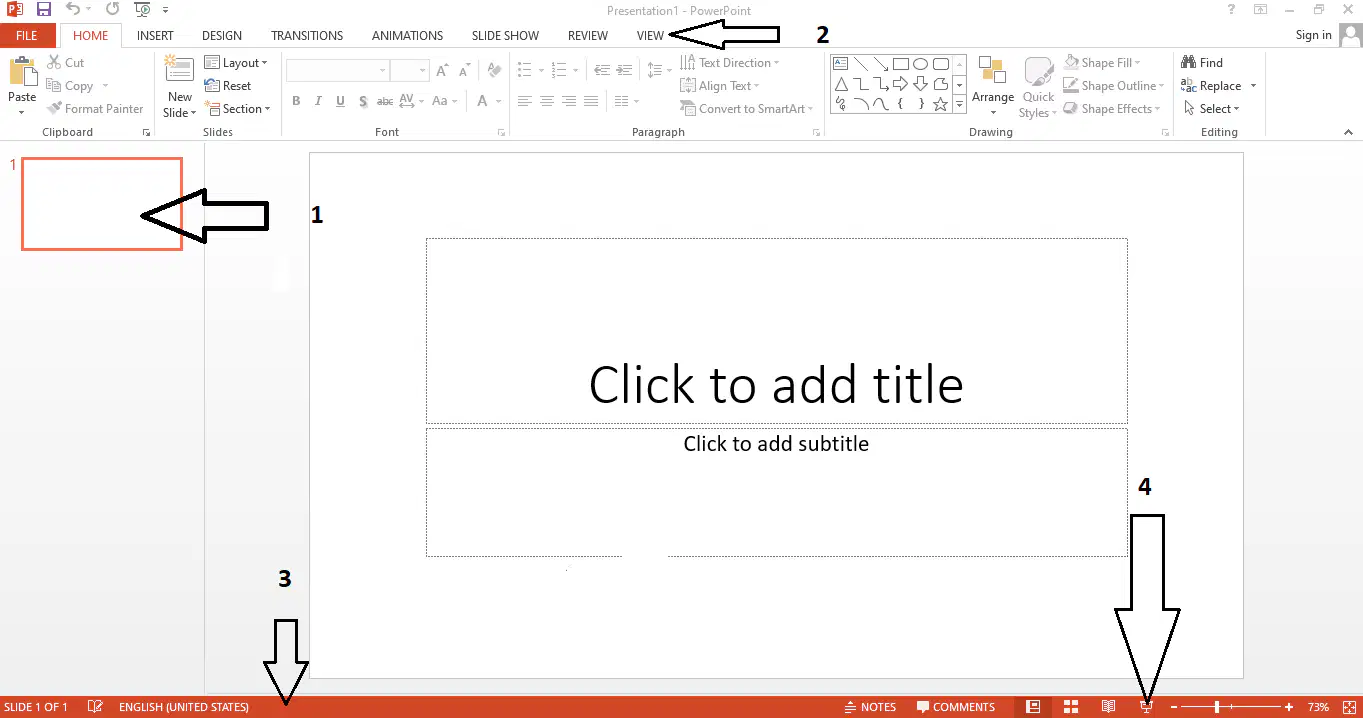This screenshot has height=718, width=1363.
Task: Open Paragraph dialog launcher
Action: tap(817, 133)
